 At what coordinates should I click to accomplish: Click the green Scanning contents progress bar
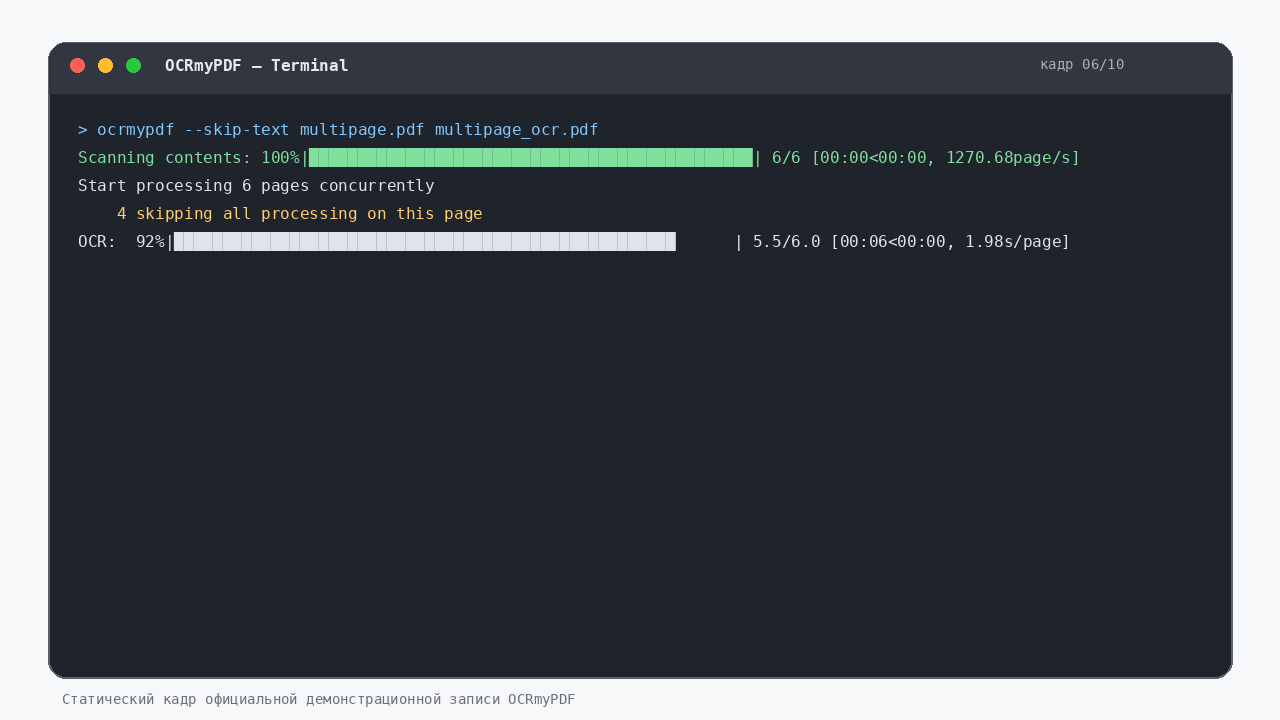coord(530,158)
